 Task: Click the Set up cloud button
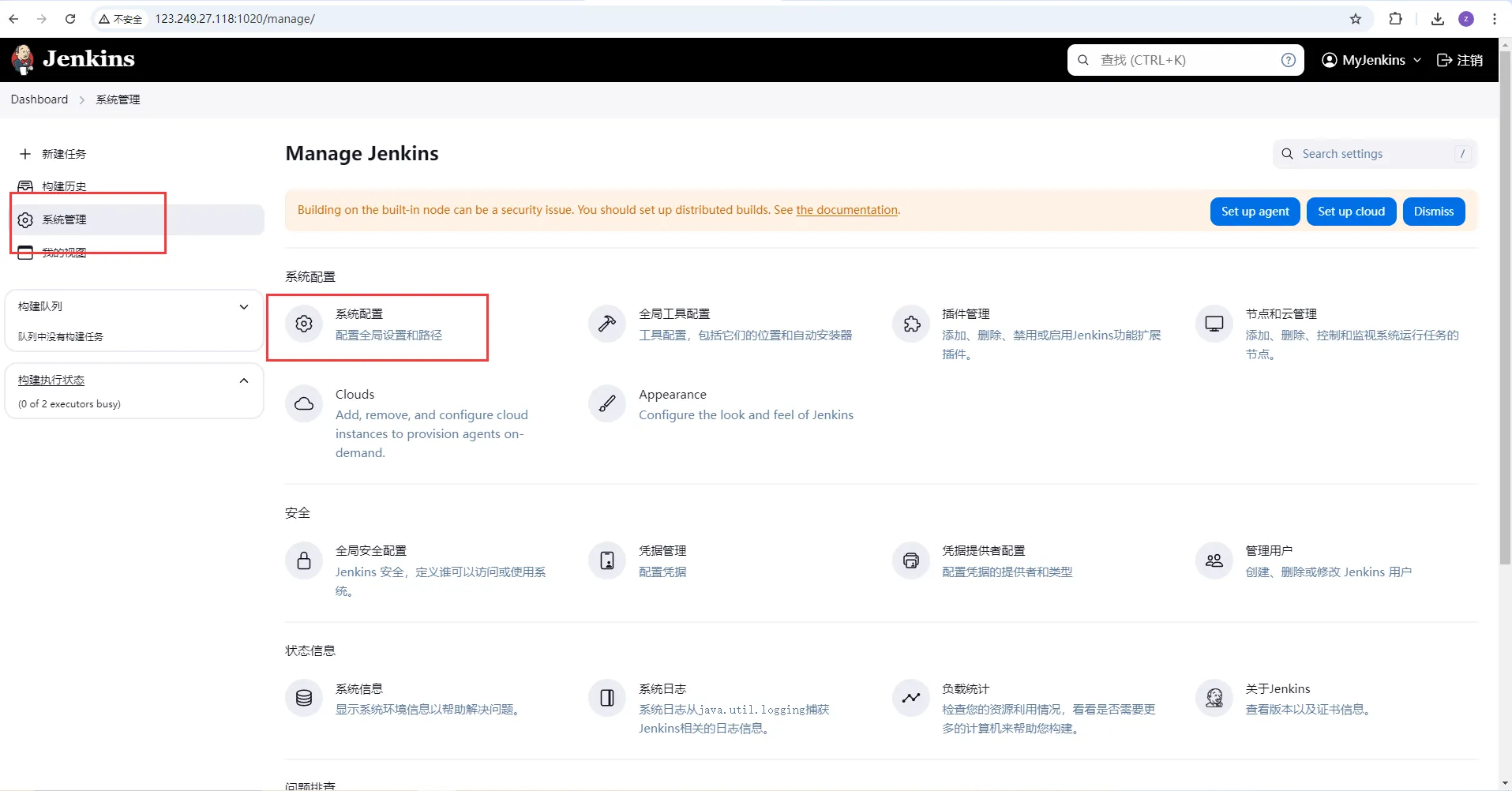tap(1351, 212)
